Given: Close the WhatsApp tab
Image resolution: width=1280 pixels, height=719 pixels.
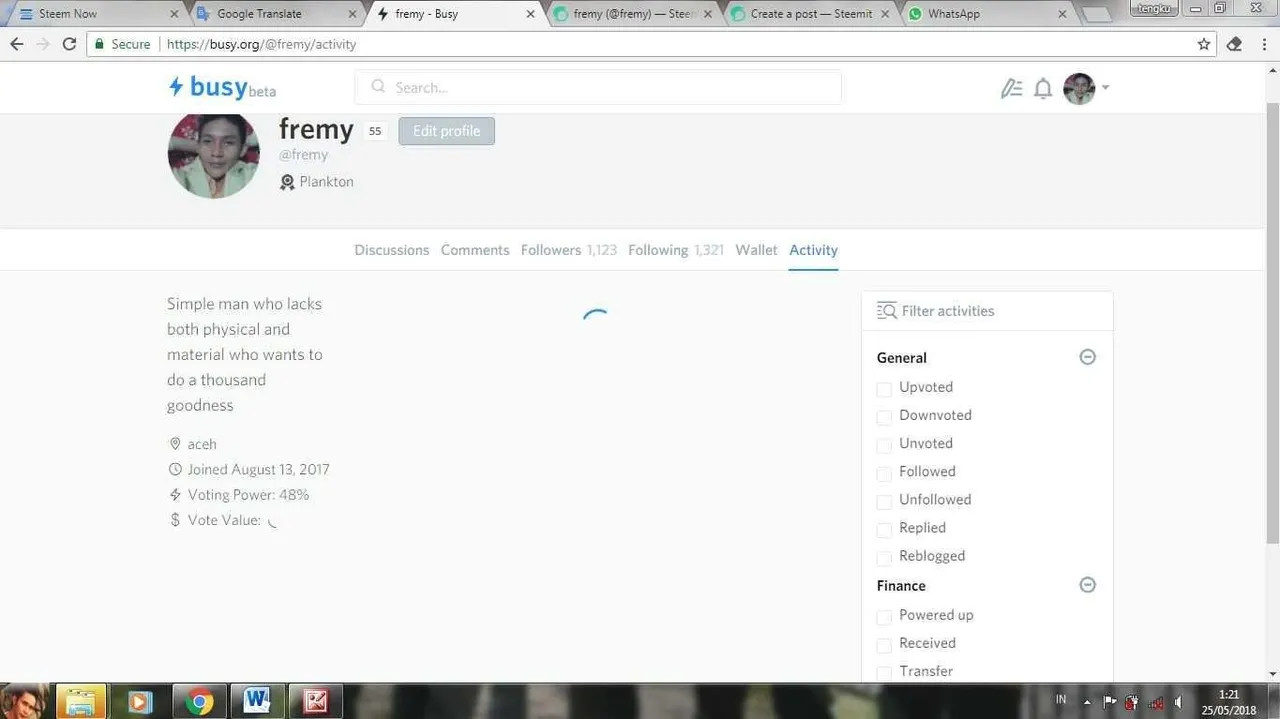Looking at the screenshot, I should tap(1062, 14).
